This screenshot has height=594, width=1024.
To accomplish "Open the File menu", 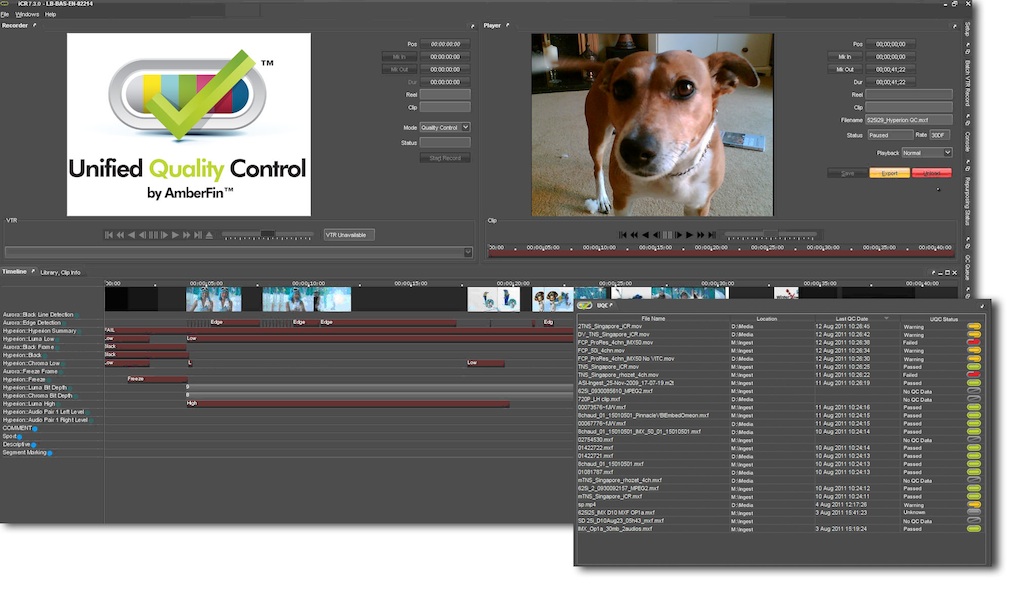I will click(x=5, y=14).
